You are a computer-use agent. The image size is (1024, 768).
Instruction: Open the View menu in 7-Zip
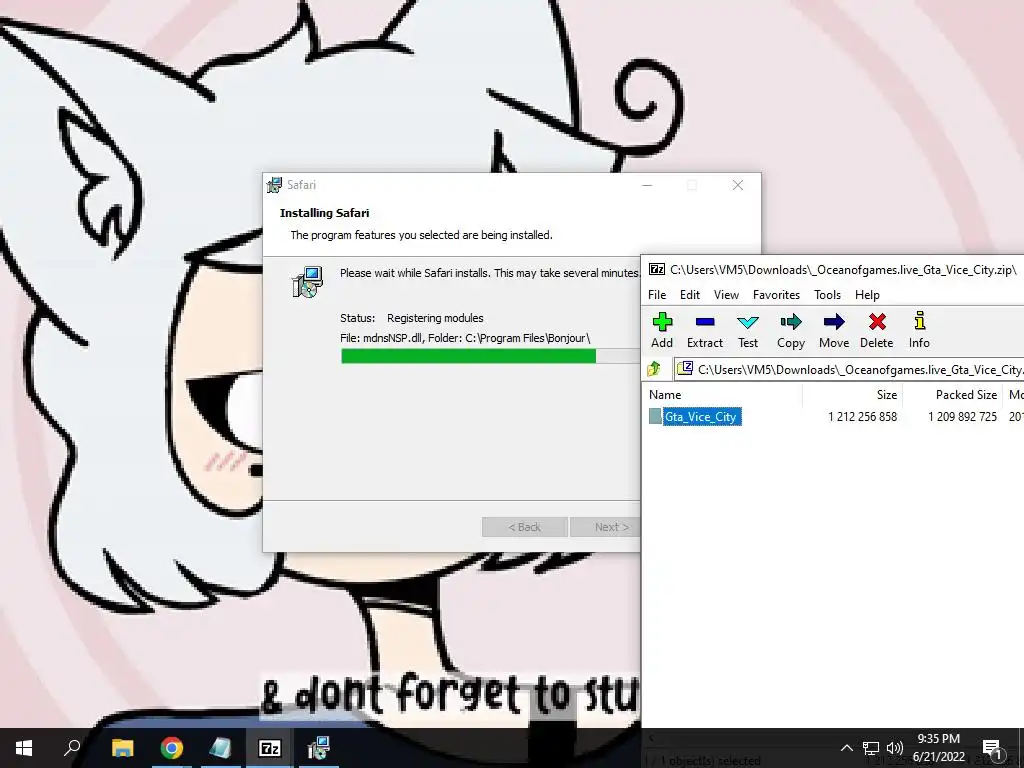[x=726, y=295]
